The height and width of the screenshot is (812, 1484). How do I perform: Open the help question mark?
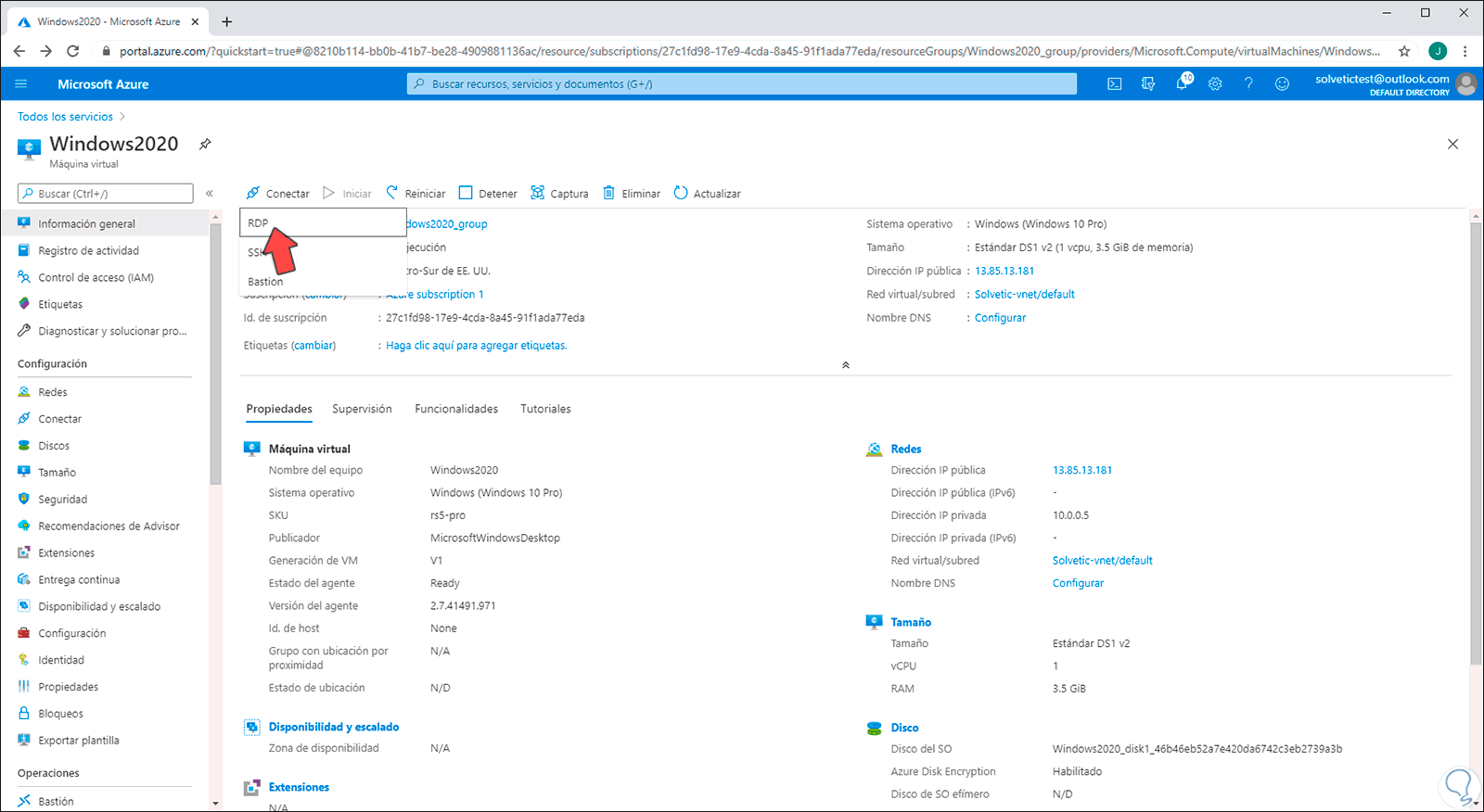pyautogui.click(x=1248, y=83)
